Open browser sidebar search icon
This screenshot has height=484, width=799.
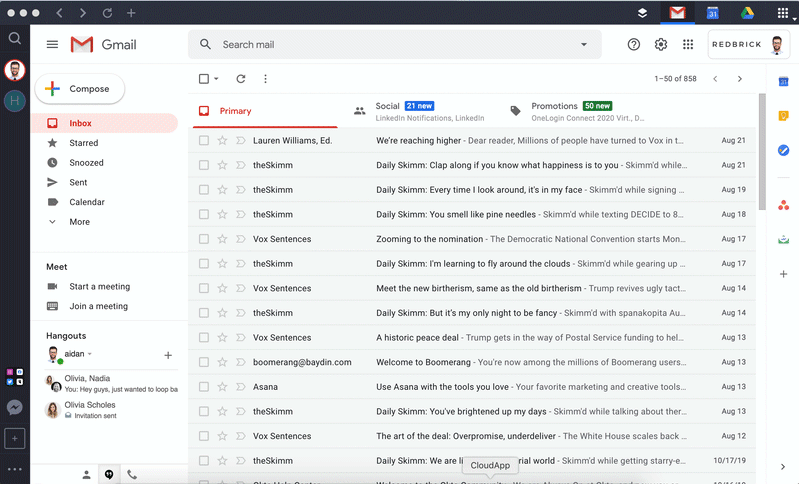tap(15, 38)
